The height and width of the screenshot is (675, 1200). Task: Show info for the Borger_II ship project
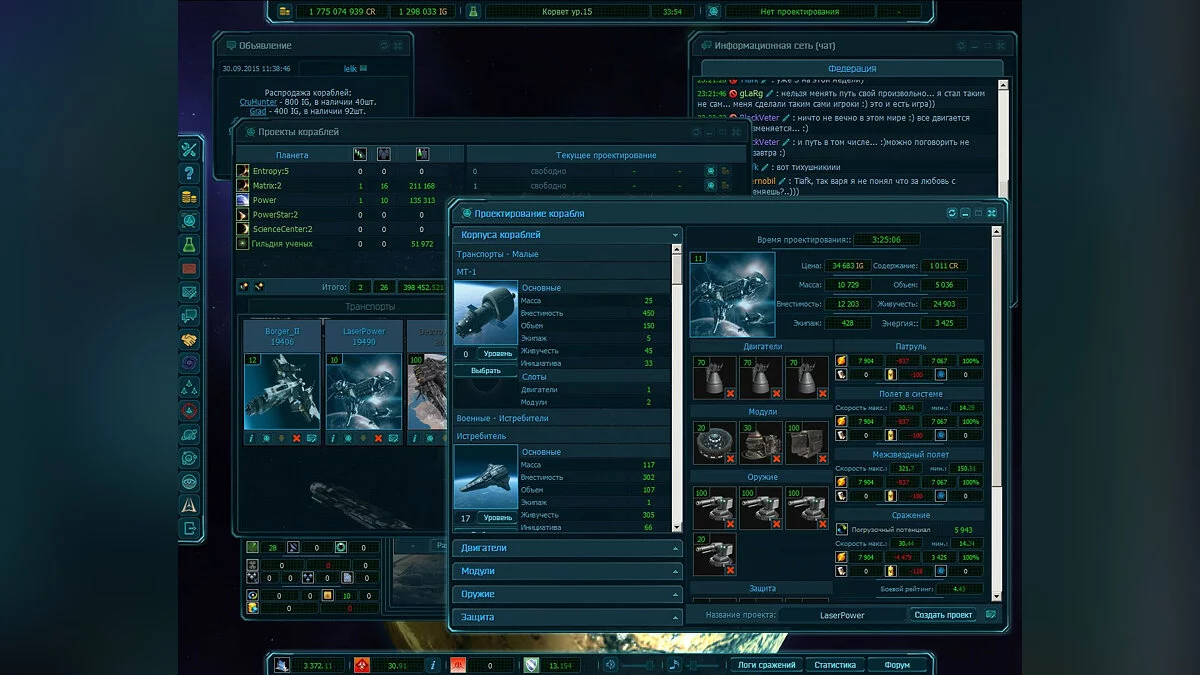pyautogui.click(x=251, y=438)
